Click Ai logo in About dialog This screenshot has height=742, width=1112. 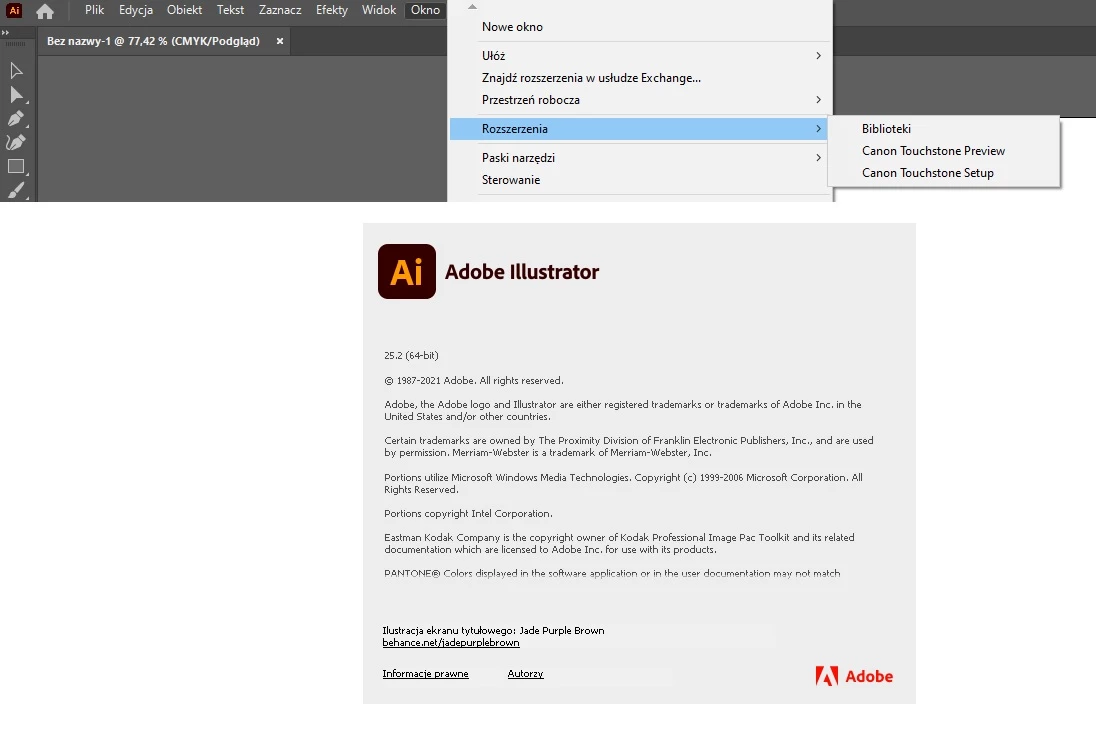point(407,272)
